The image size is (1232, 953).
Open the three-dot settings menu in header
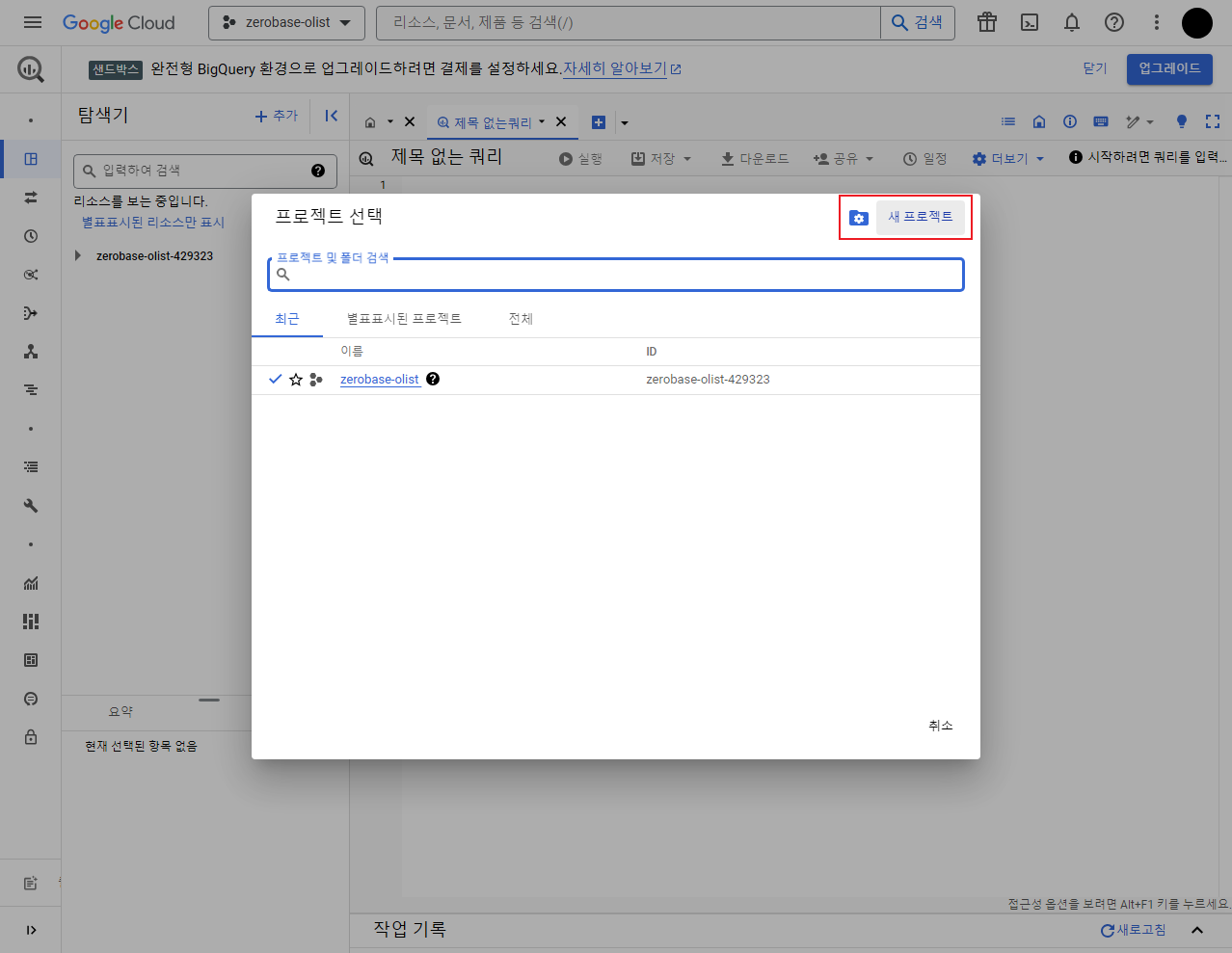[x=1157, y=22]
